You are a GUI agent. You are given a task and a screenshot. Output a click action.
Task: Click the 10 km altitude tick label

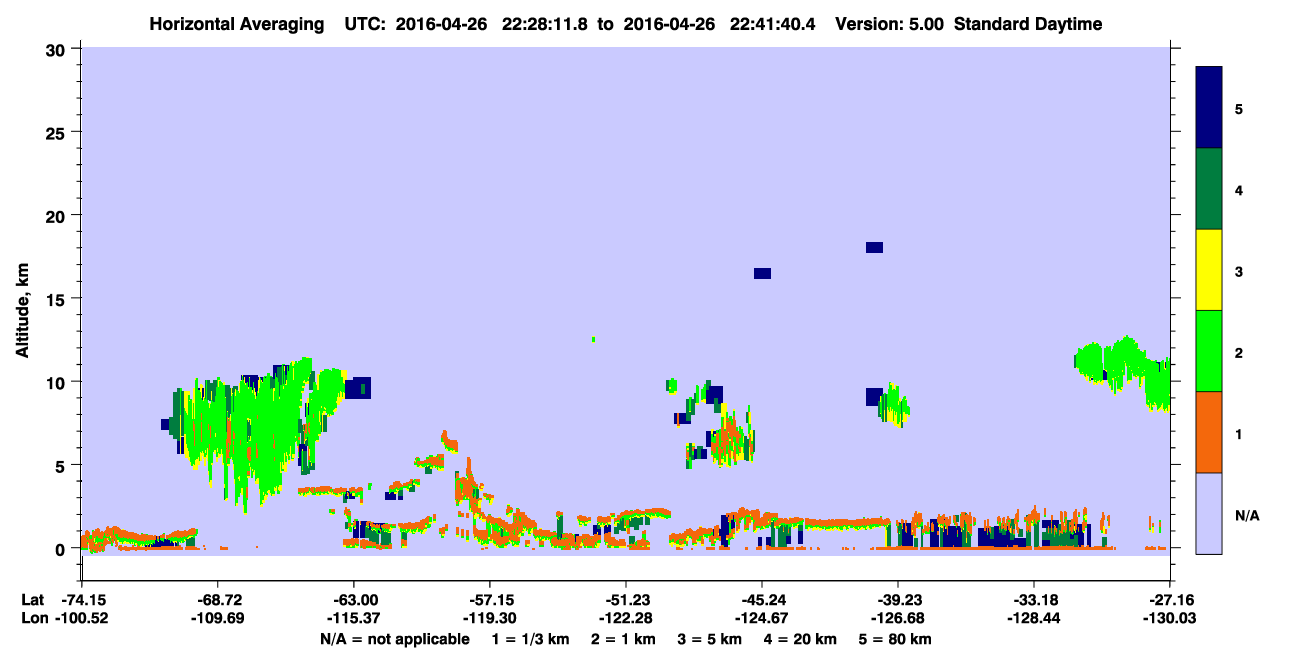point(58,382)
